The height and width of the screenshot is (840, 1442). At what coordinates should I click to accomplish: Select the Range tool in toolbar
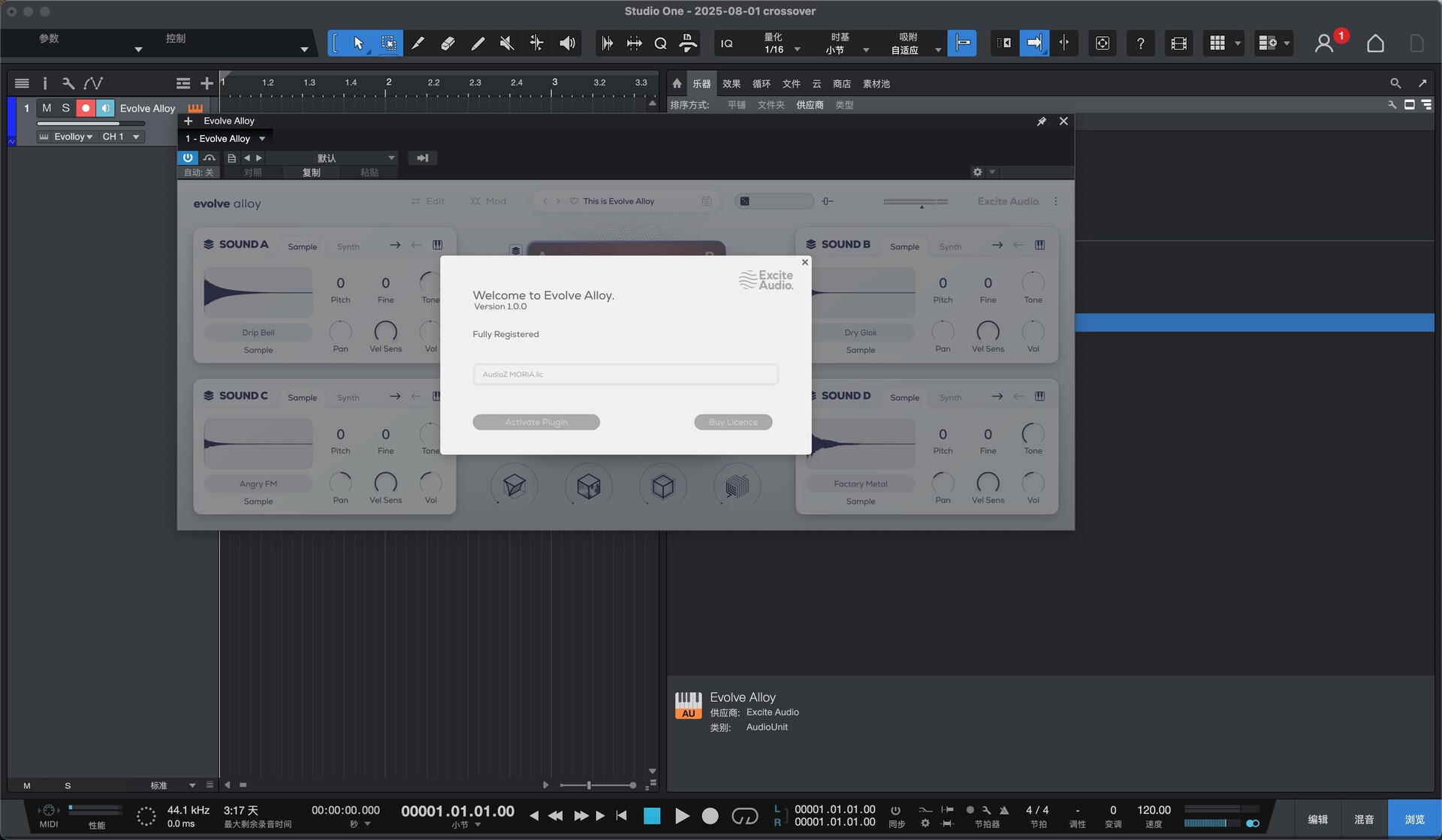[388, 43]
